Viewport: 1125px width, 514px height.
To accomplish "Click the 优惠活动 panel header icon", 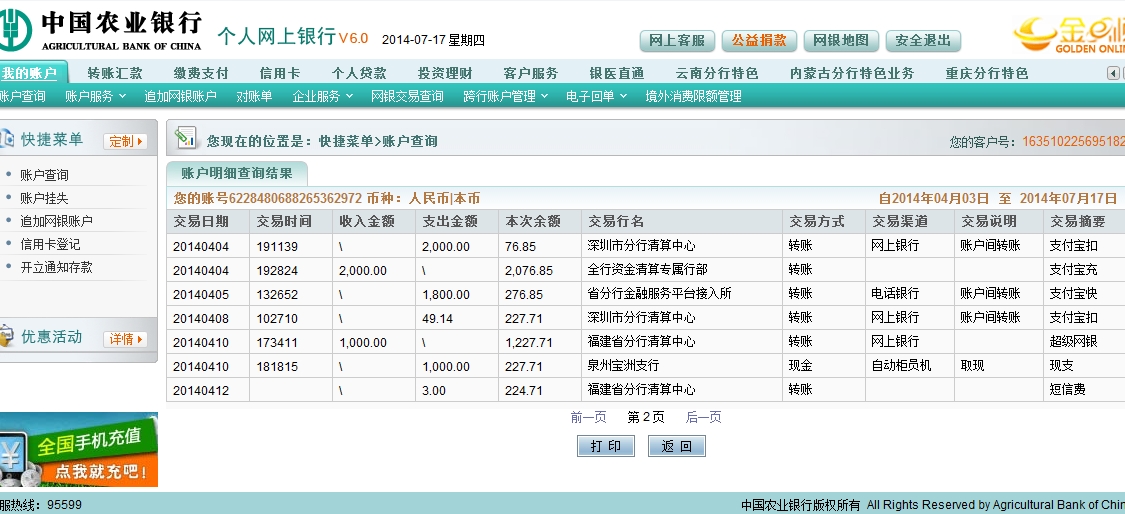I will click(x=6, y=337).
